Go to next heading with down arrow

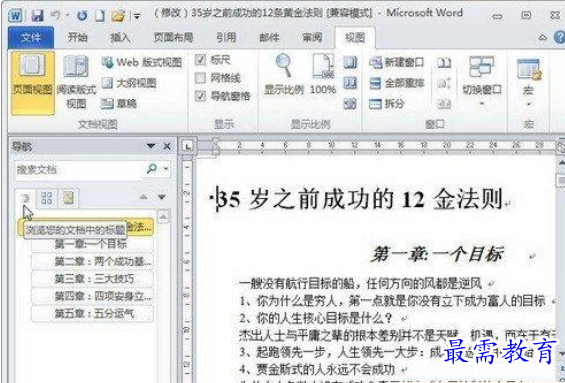click(x=161, y=197)
